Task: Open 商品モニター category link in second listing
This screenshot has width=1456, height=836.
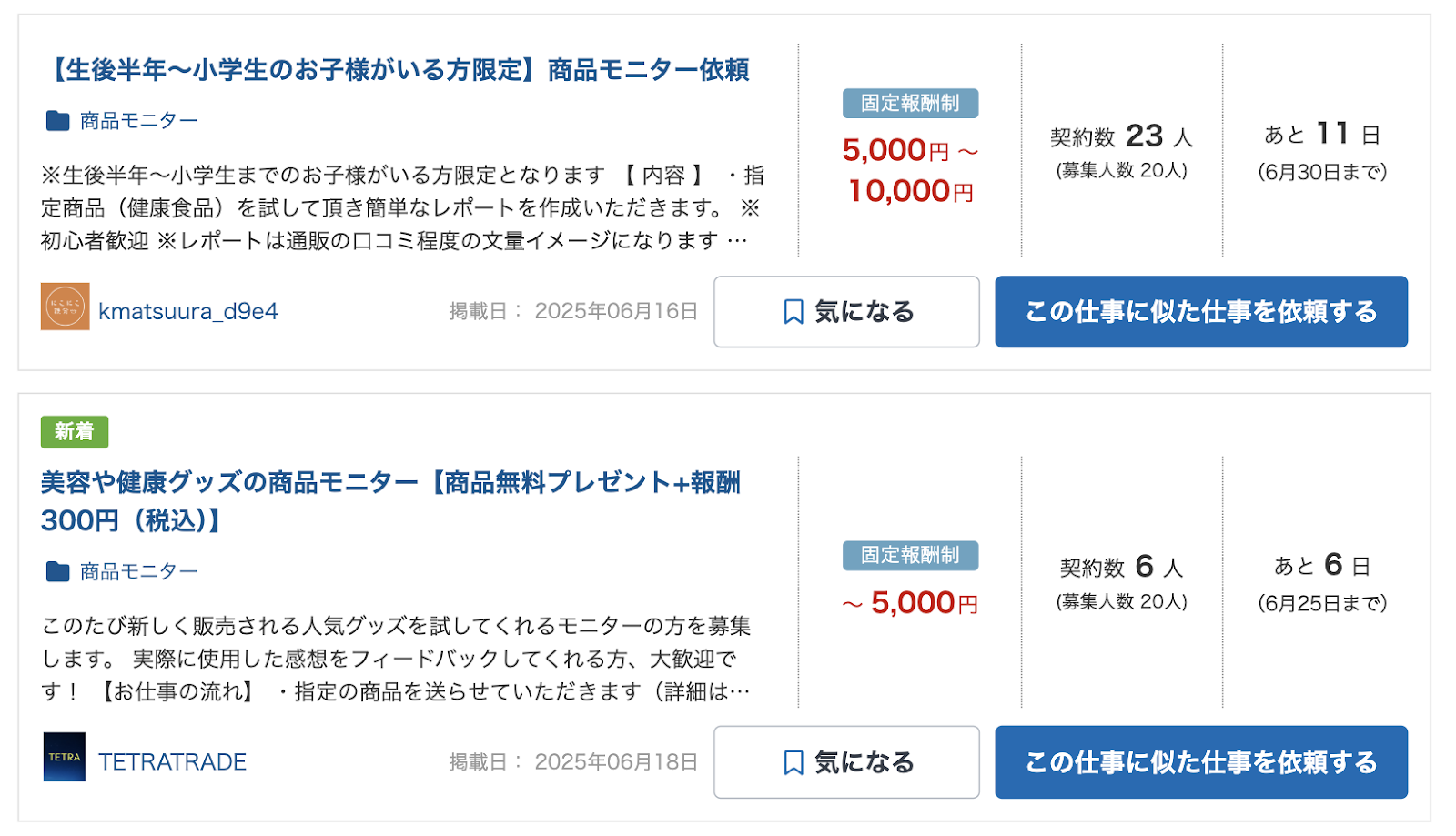Action: click(138, 571)
